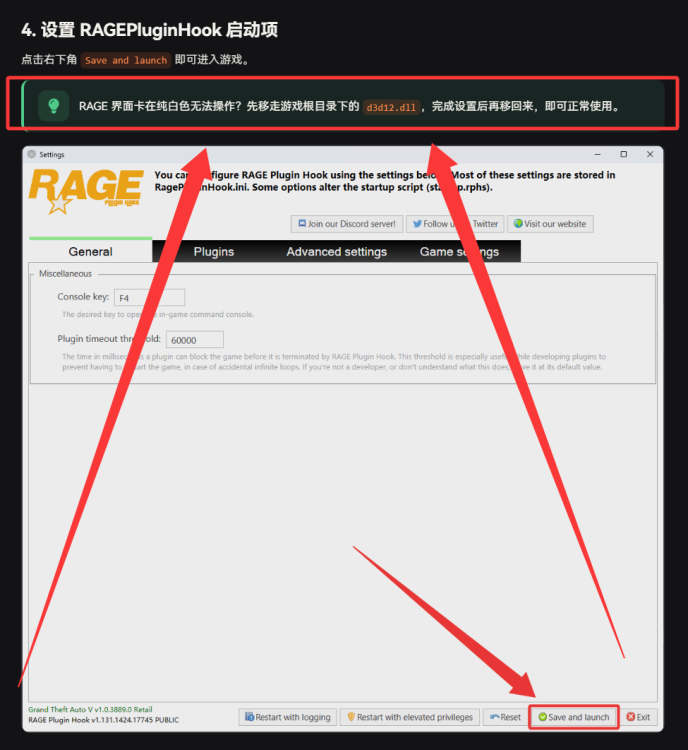Click the Reset button

505,717
